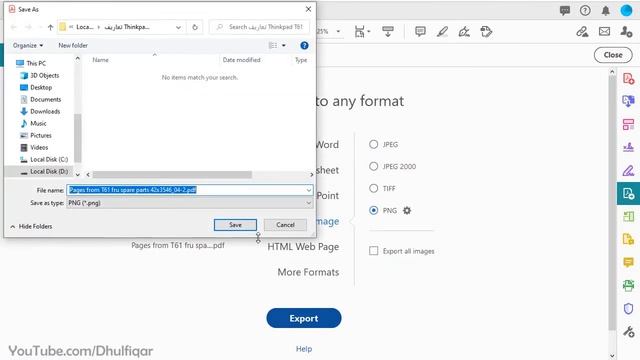
Task: Open the Organize dropdown menu
Action: tap(28, 45)
